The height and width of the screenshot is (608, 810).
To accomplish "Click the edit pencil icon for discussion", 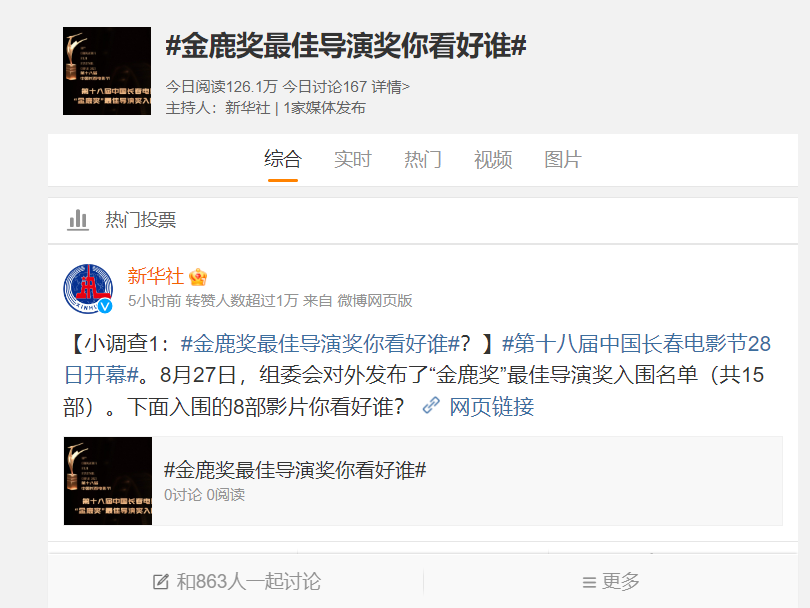I will (161, 582).
